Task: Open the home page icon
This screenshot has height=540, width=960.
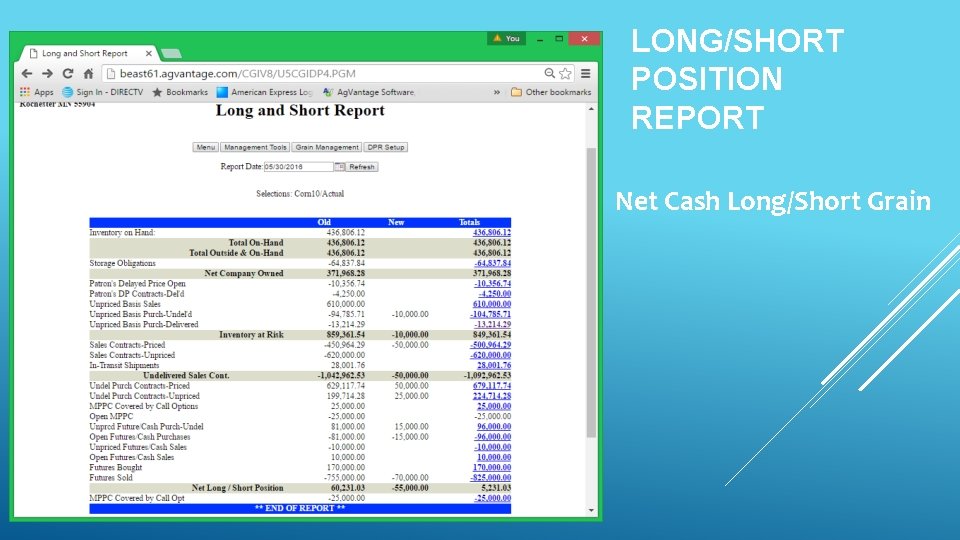Action: coord(88,73)
